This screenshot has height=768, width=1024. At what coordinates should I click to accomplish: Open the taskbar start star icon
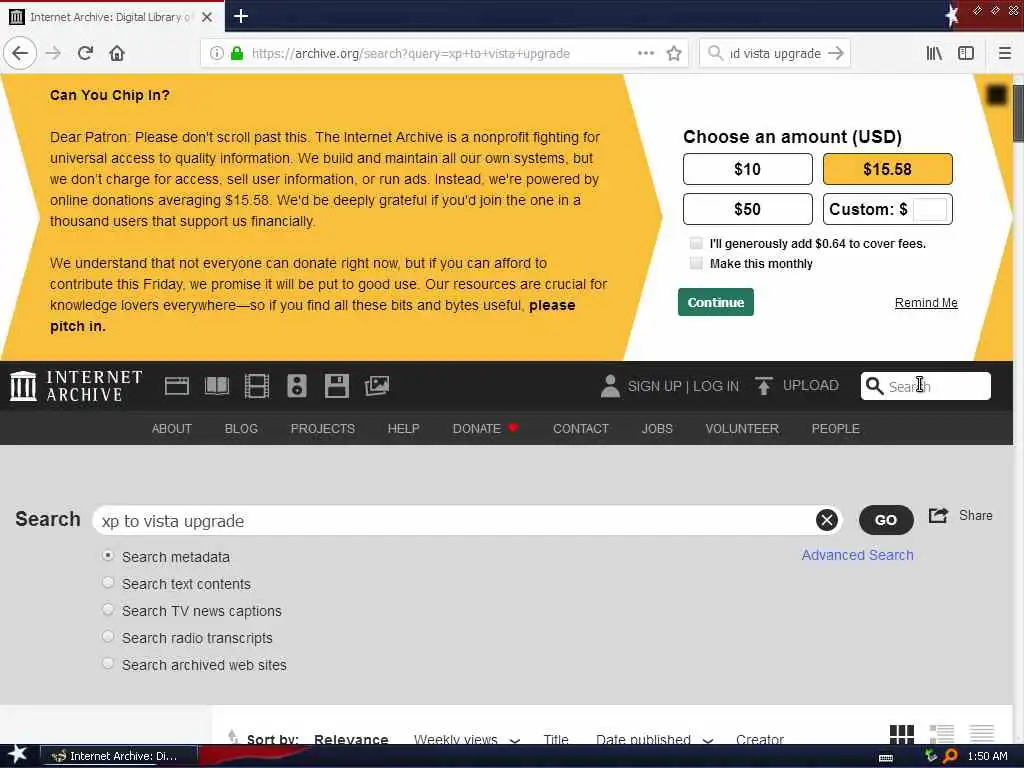point(18,755)
